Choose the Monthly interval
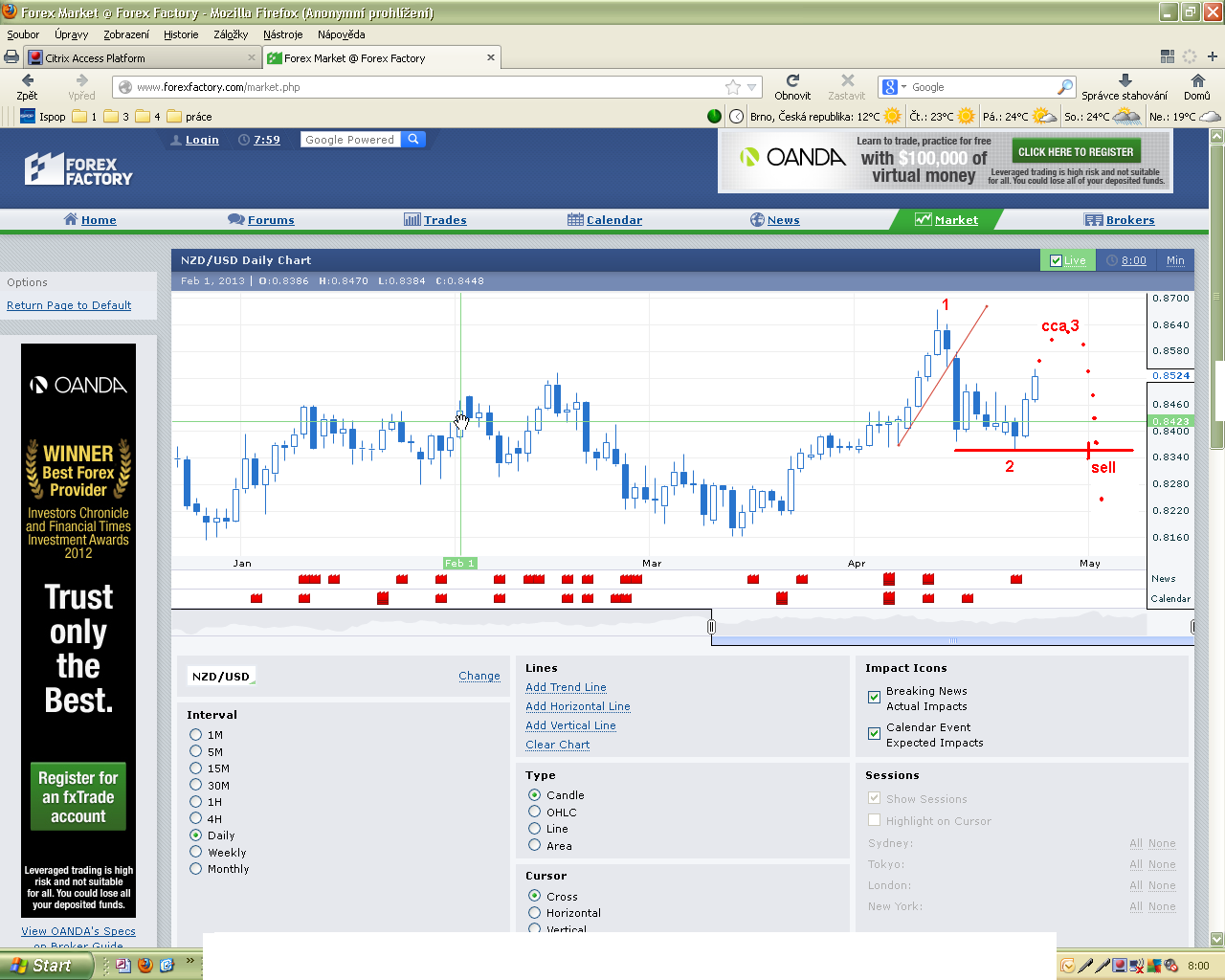The image size is (1225, 980). (x=196, y=869)
